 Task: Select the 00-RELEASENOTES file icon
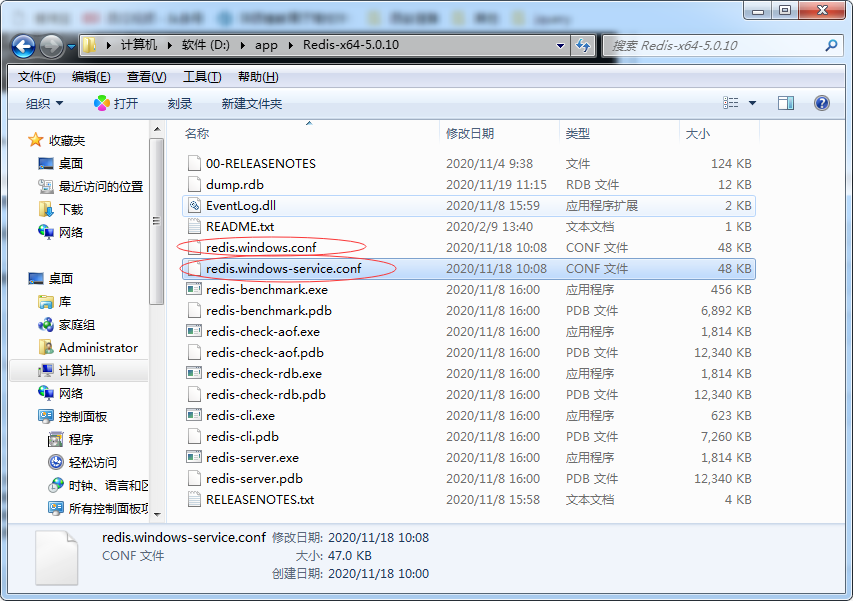pyautogui.click(x=194, y=163)
